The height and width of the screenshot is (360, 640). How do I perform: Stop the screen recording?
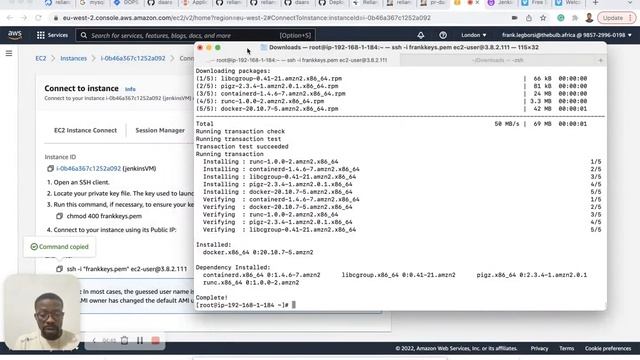(156, 340)
